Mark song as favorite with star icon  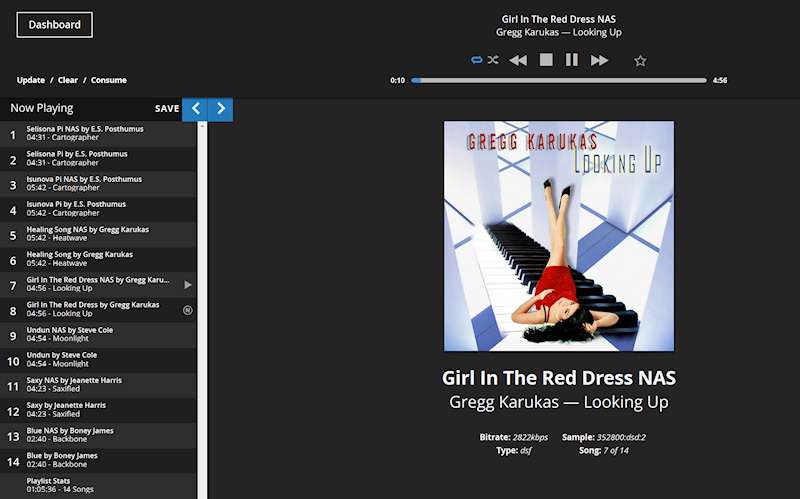click(x=640, y=61)
